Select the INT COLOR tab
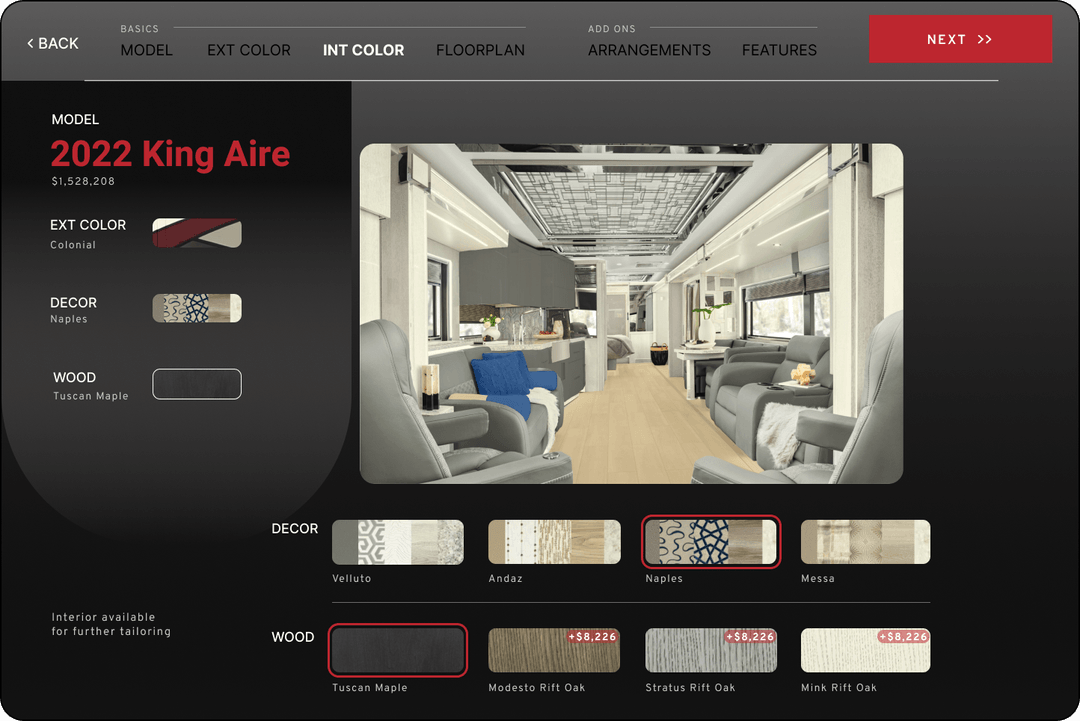 [x=364, y=50]
